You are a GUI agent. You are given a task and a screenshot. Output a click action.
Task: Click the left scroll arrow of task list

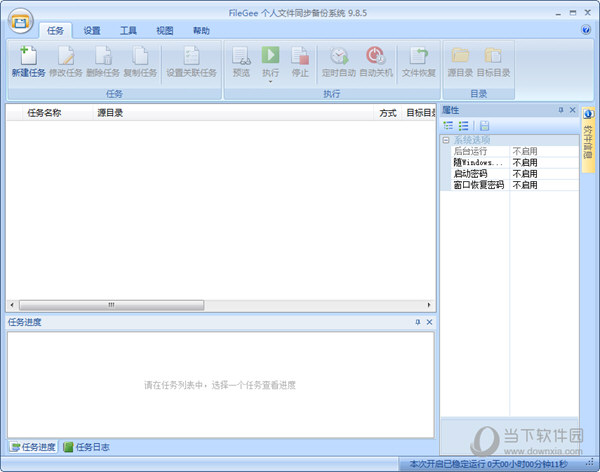pyautogui.click(x=12, y=305)
